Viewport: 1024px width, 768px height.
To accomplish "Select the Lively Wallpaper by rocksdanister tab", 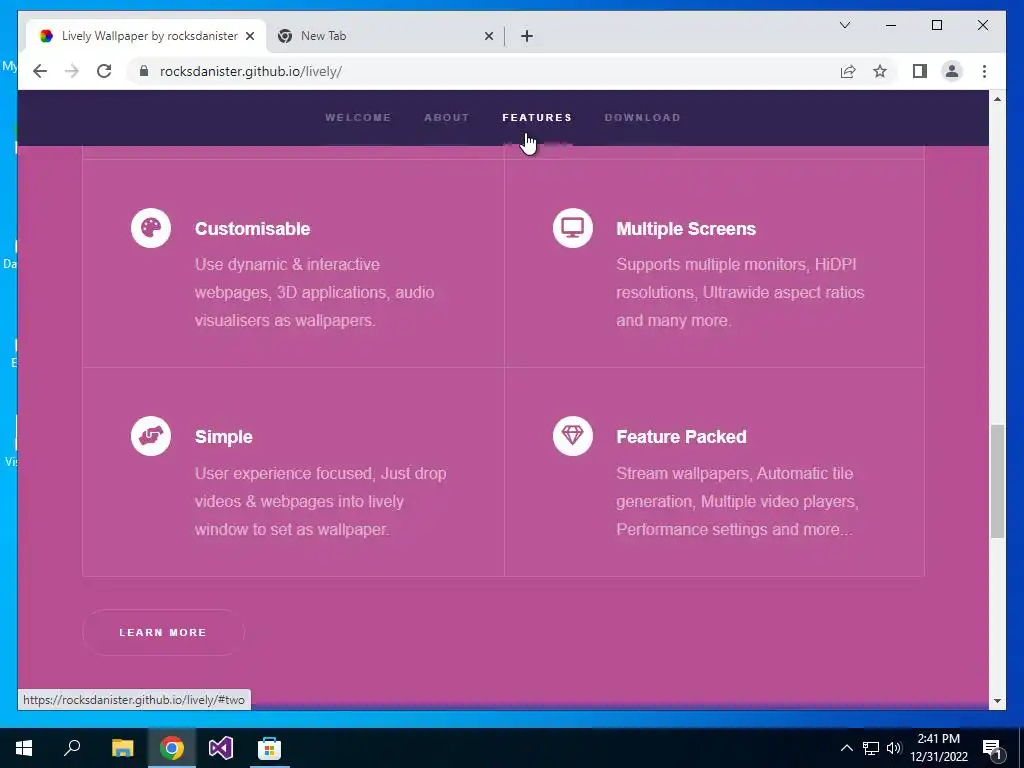I will 146,36.
